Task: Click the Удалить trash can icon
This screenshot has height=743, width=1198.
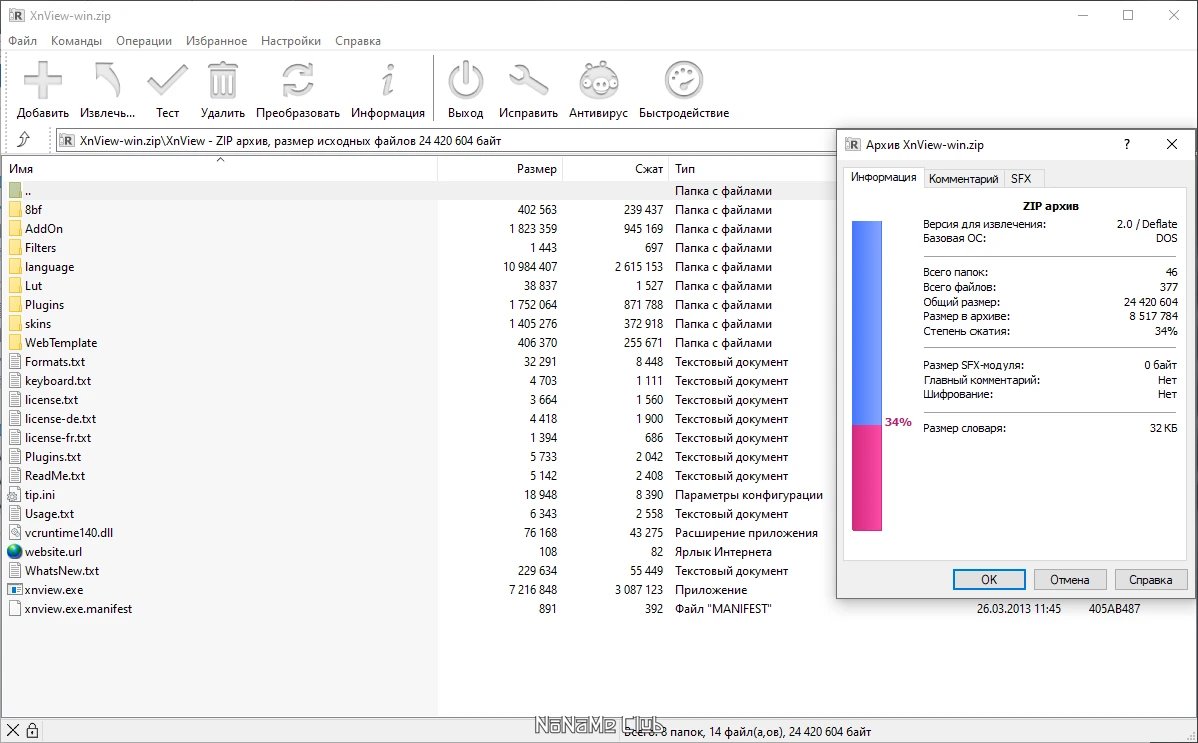Action: pyautogui.click(x=222, y=80)
